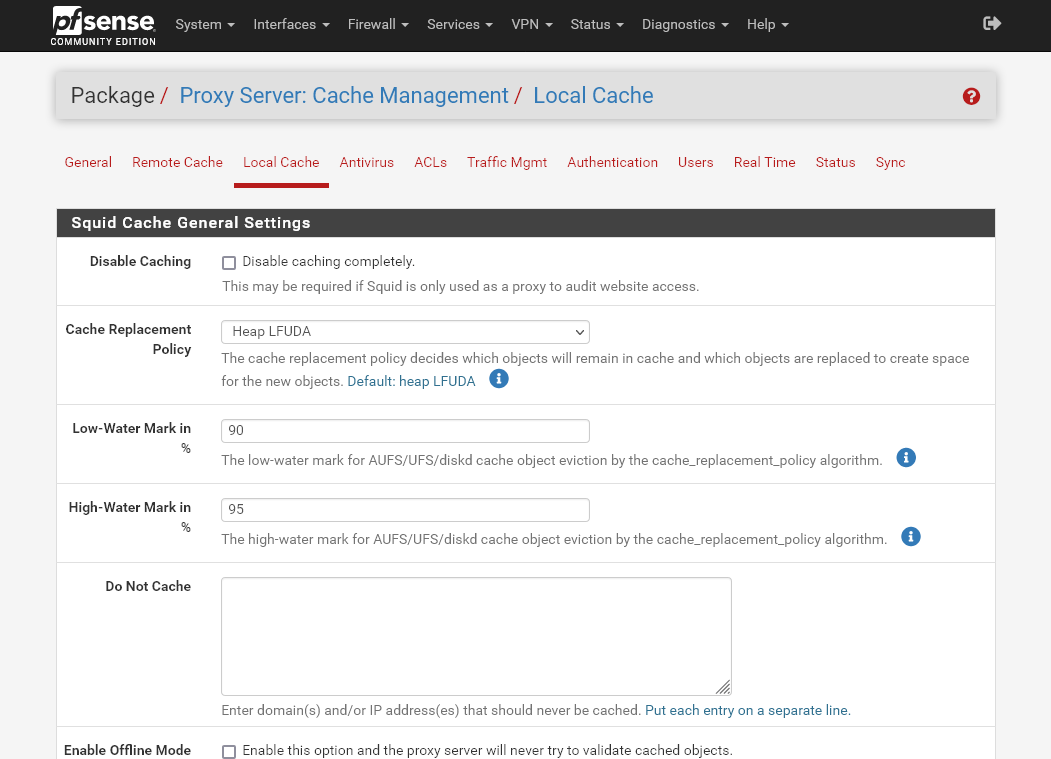This screenshot has width=1051, height=759.
Task: Open the red help question mark icon
Action: click(x=971, y=96)
